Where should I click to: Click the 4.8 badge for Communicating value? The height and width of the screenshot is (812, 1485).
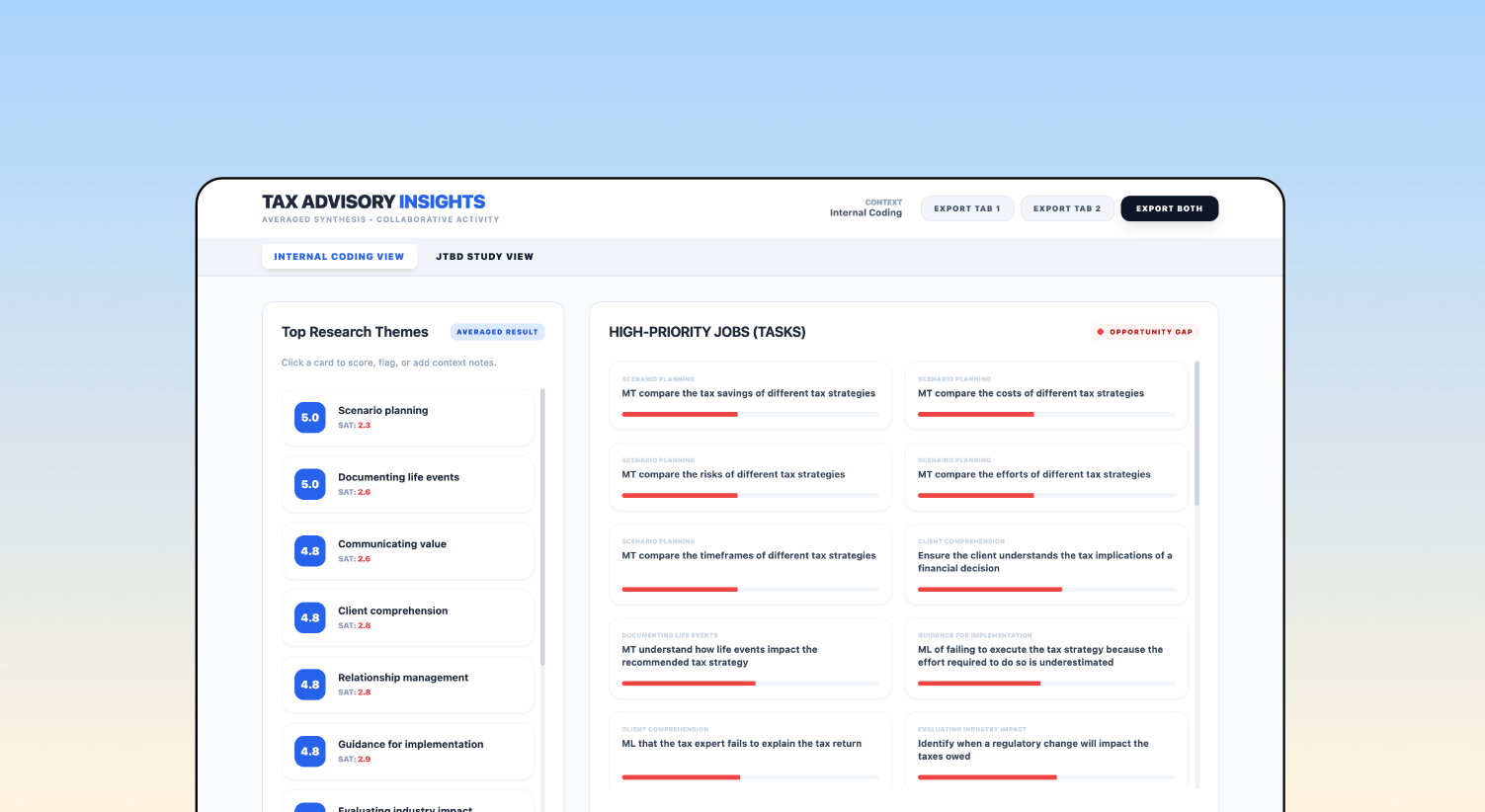point(309,551)
